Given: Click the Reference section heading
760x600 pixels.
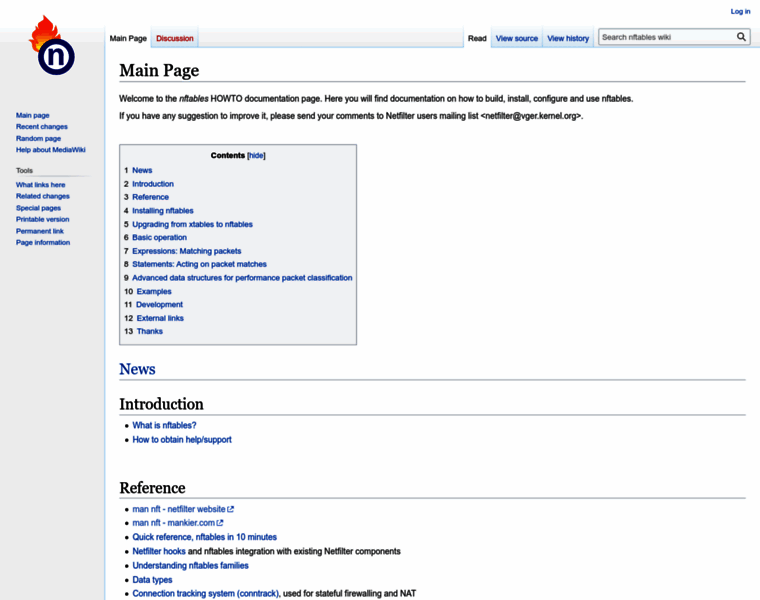Looking at the screenshot, I should [x=152, y=488].
